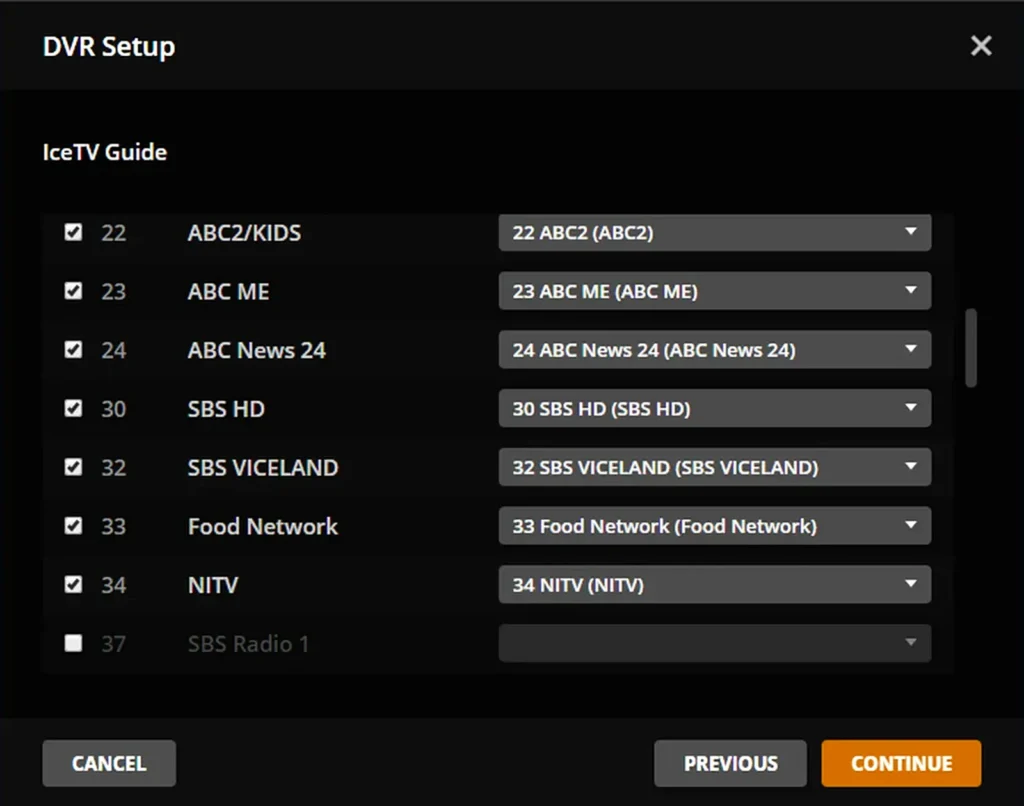Click the IceTV Guide heading

pyautogui.click(x=104, y=152)
